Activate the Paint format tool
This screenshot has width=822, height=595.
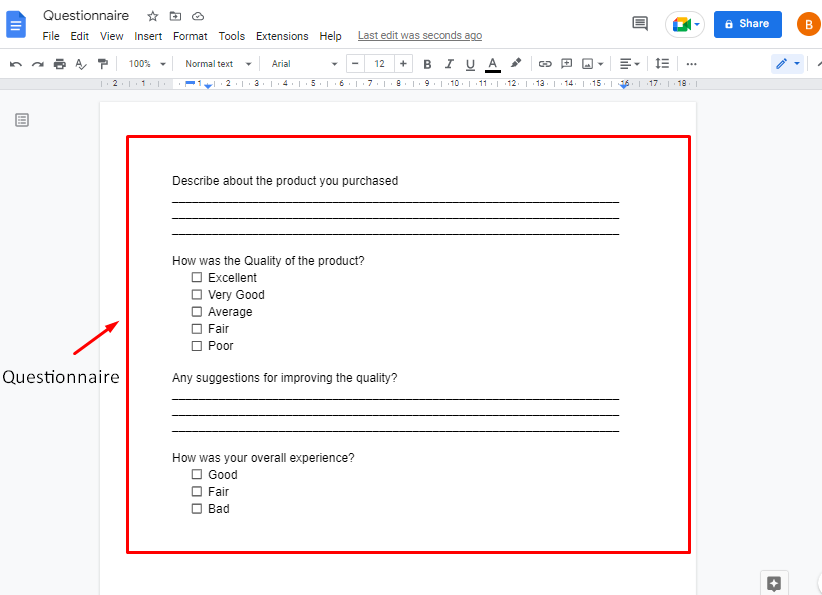tap(103, 64)
